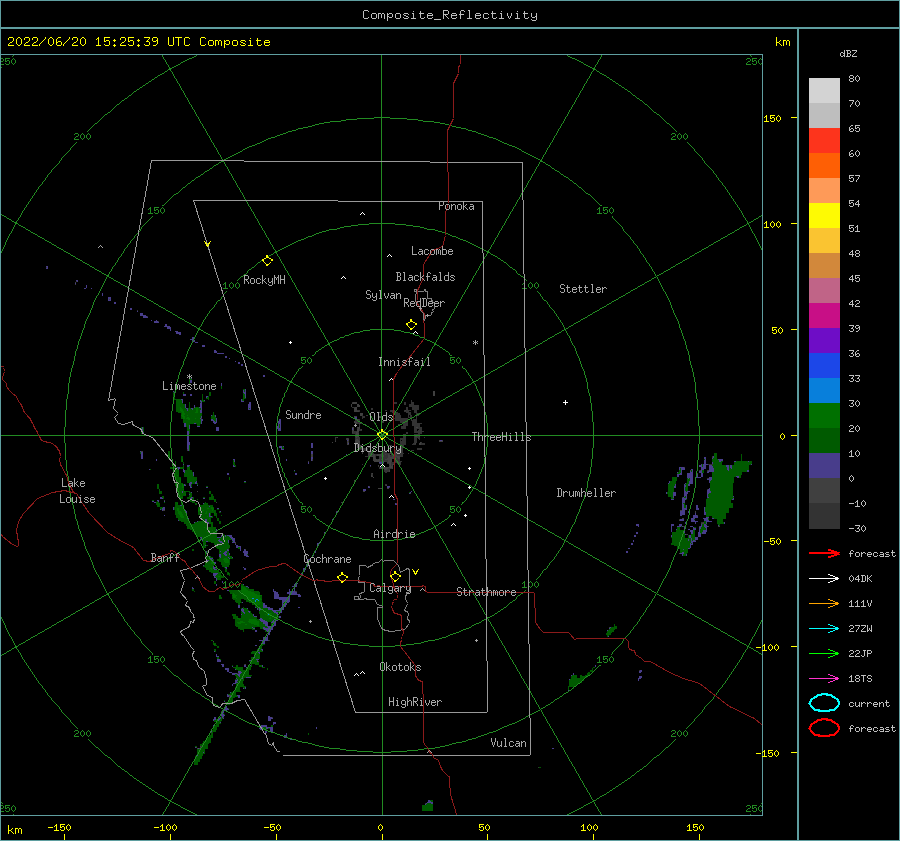Click the Blackfalds city label

[425, 277]
